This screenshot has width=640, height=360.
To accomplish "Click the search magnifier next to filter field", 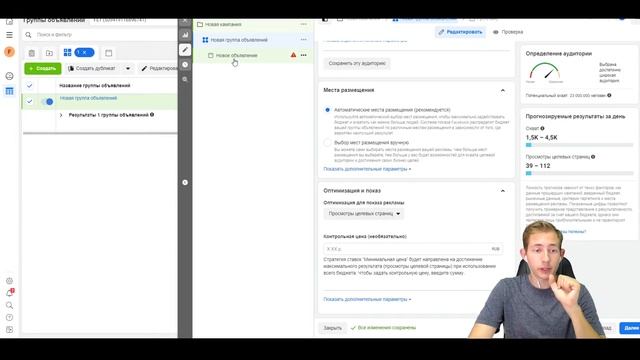I will tap(28, 35).
